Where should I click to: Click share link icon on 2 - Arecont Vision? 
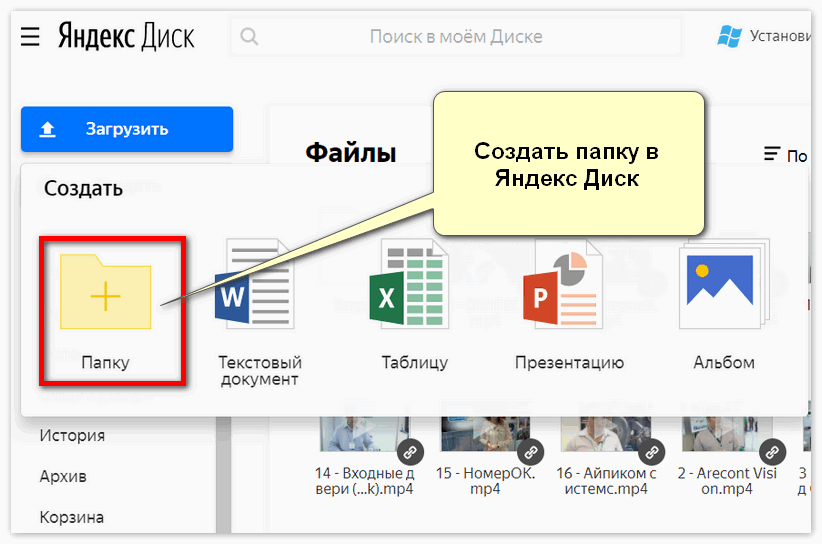click(x=772, y=452)
